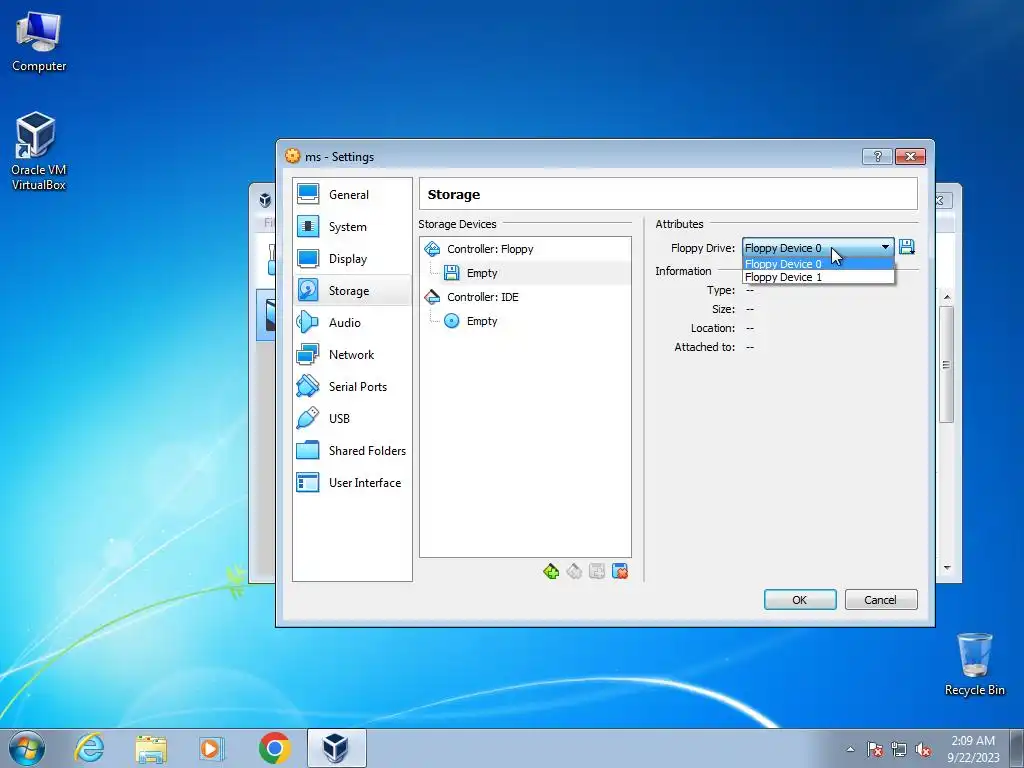This screenshot has width=1024, height=768.
Task: Click the Help question mark button
Action: (x=877, y=156)
